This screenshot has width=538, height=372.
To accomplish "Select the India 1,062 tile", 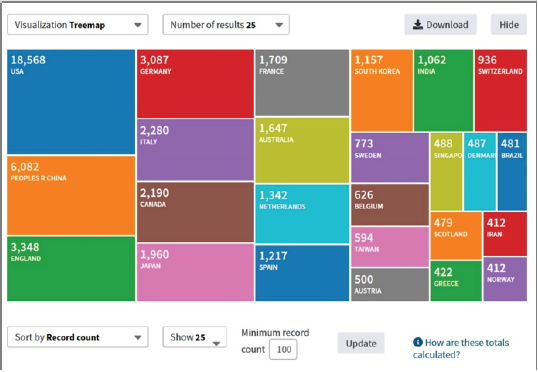I will point(443,90).
